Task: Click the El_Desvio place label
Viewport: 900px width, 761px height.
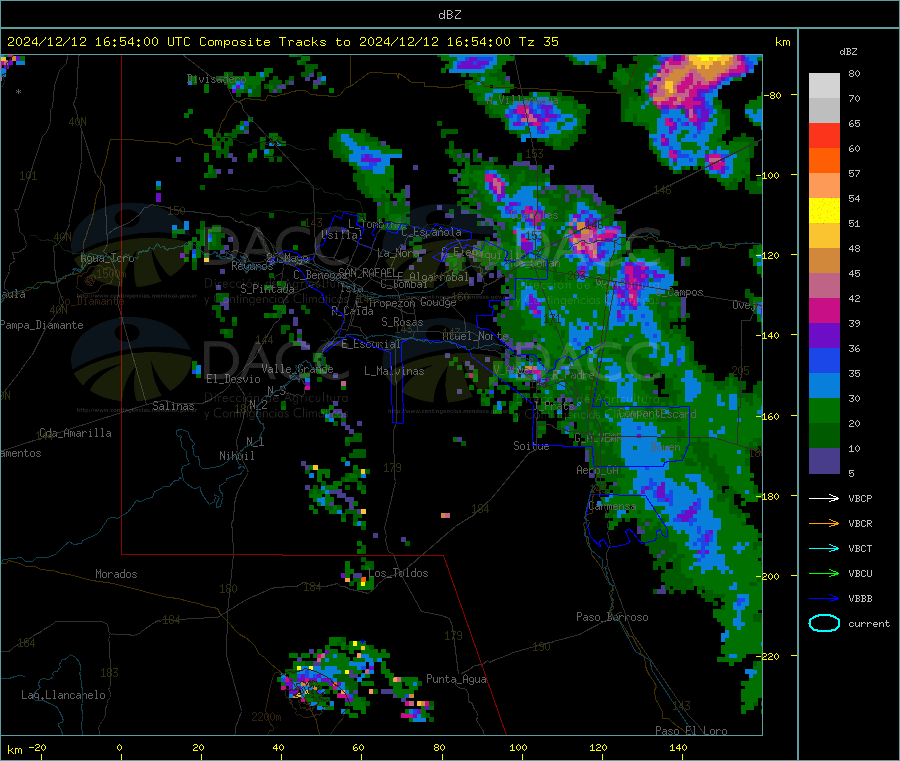Action: click(x=233, y=379)
